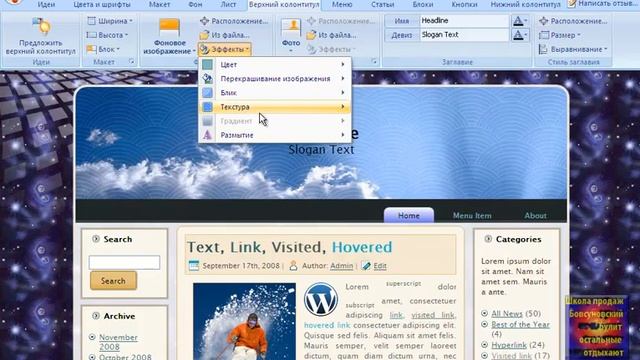Click Предложить верхний колонтитул icon

click(x=41, y=27)
